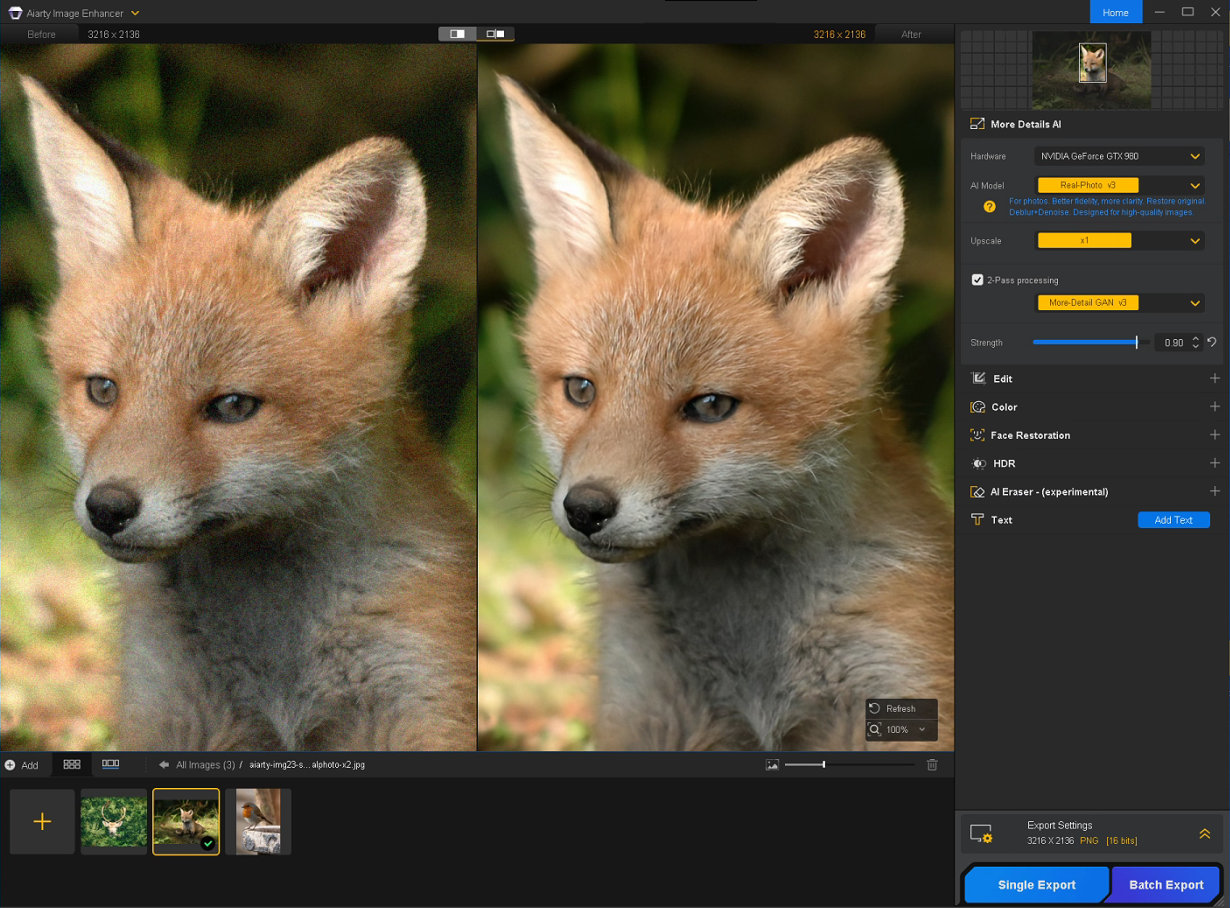Toggle the 2-Pass processing checkbox
The image size is (1230, 908).
(977, 280)
